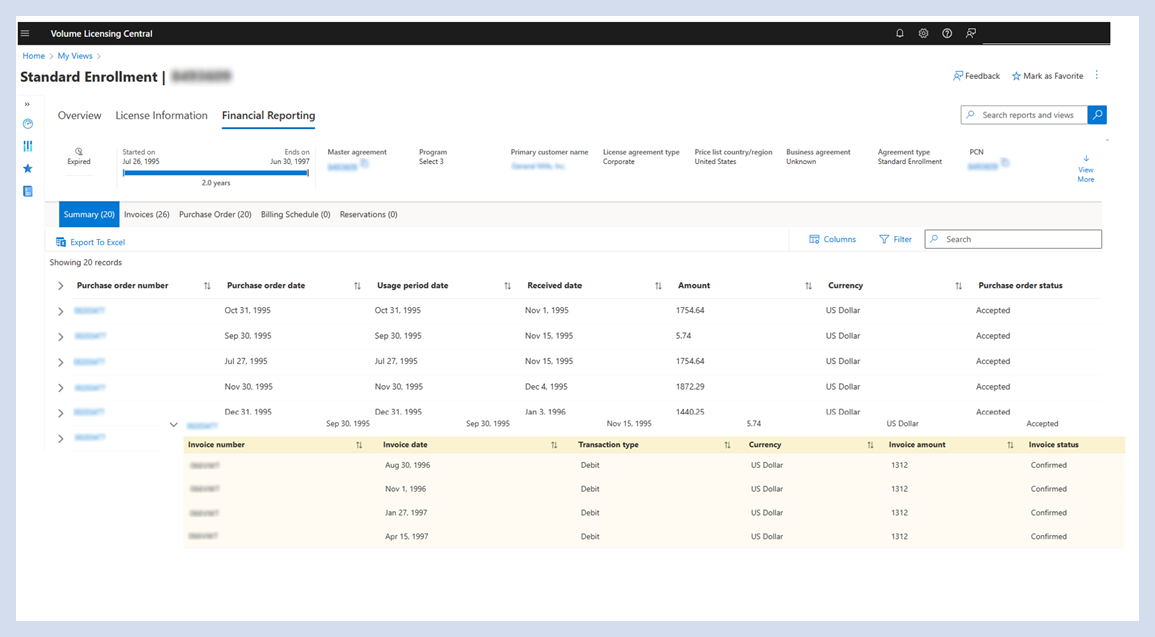1155x637 pixels.
Task: Open the Invoices (26) tab
Action: [146, 215]
